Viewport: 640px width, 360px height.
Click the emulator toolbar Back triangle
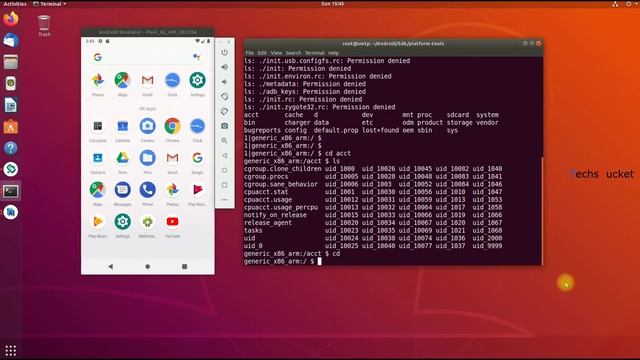[224, 156]
